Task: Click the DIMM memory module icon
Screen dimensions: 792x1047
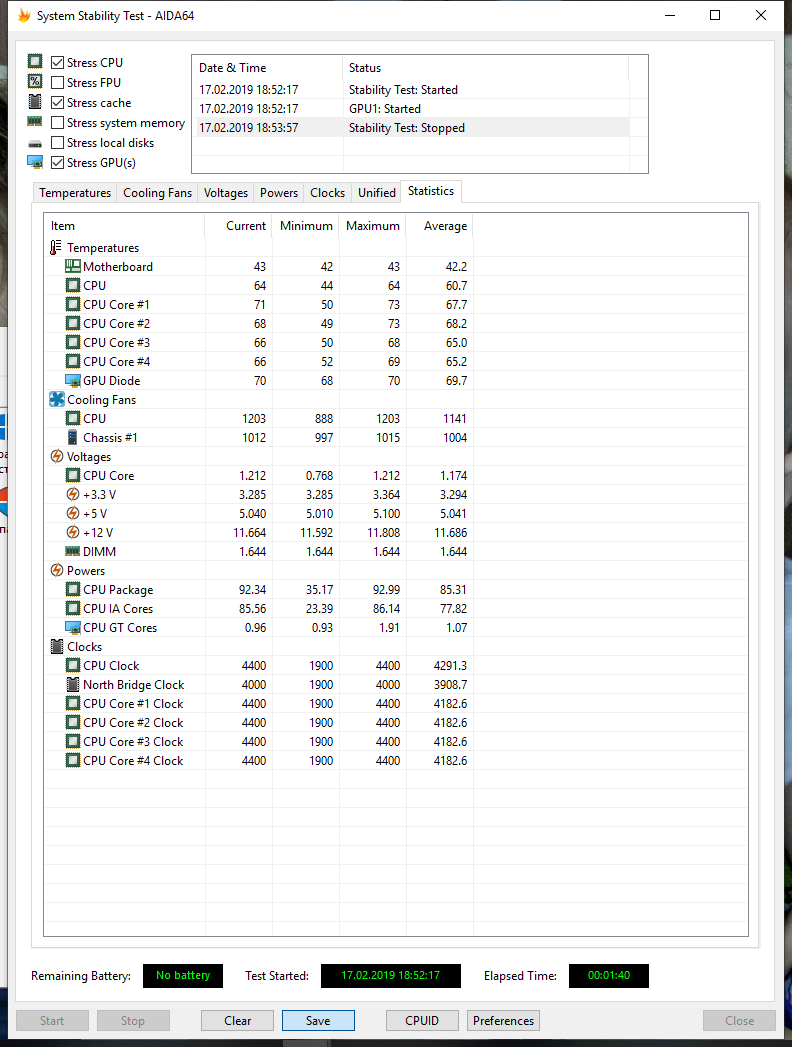Action: [73, 552]
